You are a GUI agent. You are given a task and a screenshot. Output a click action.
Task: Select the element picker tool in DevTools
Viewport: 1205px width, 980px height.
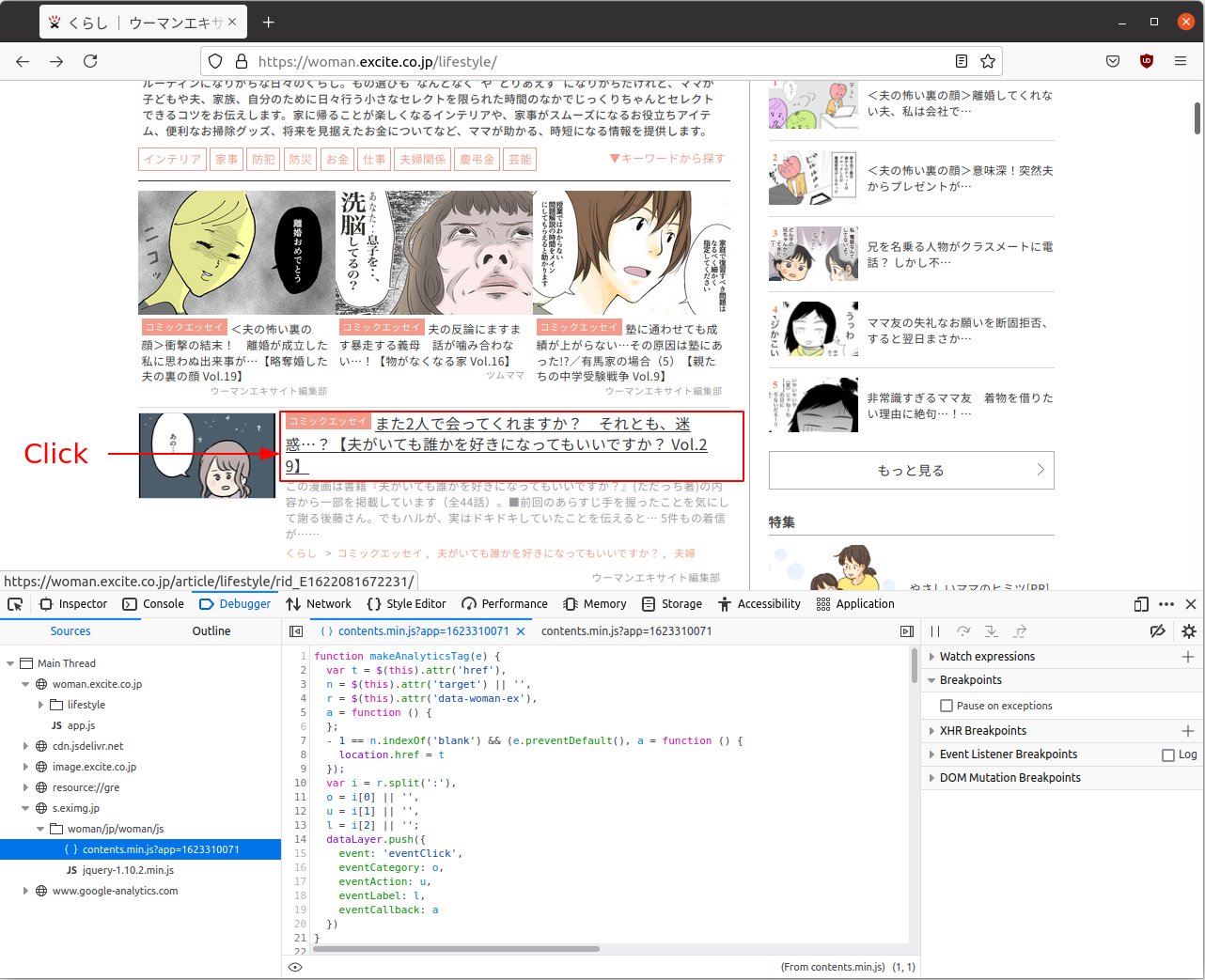pos(14,604)
